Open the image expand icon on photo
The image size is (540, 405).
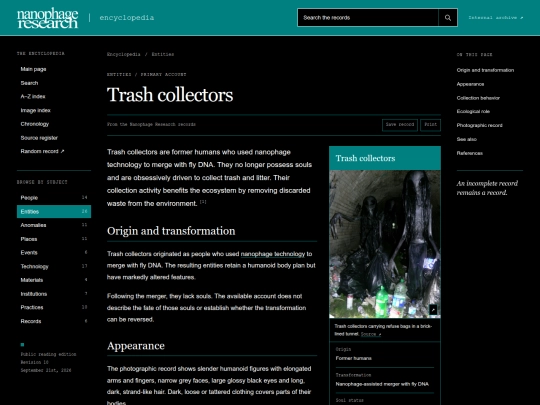pos(433,310)
